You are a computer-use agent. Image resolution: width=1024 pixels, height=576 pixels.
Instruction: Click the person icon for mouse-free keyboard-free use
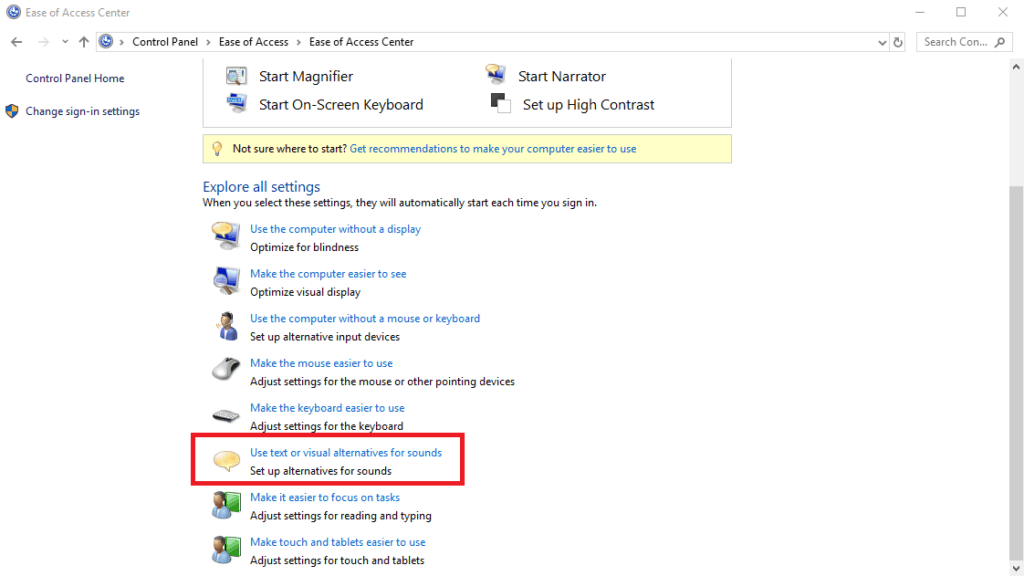(x=227, y=325)
